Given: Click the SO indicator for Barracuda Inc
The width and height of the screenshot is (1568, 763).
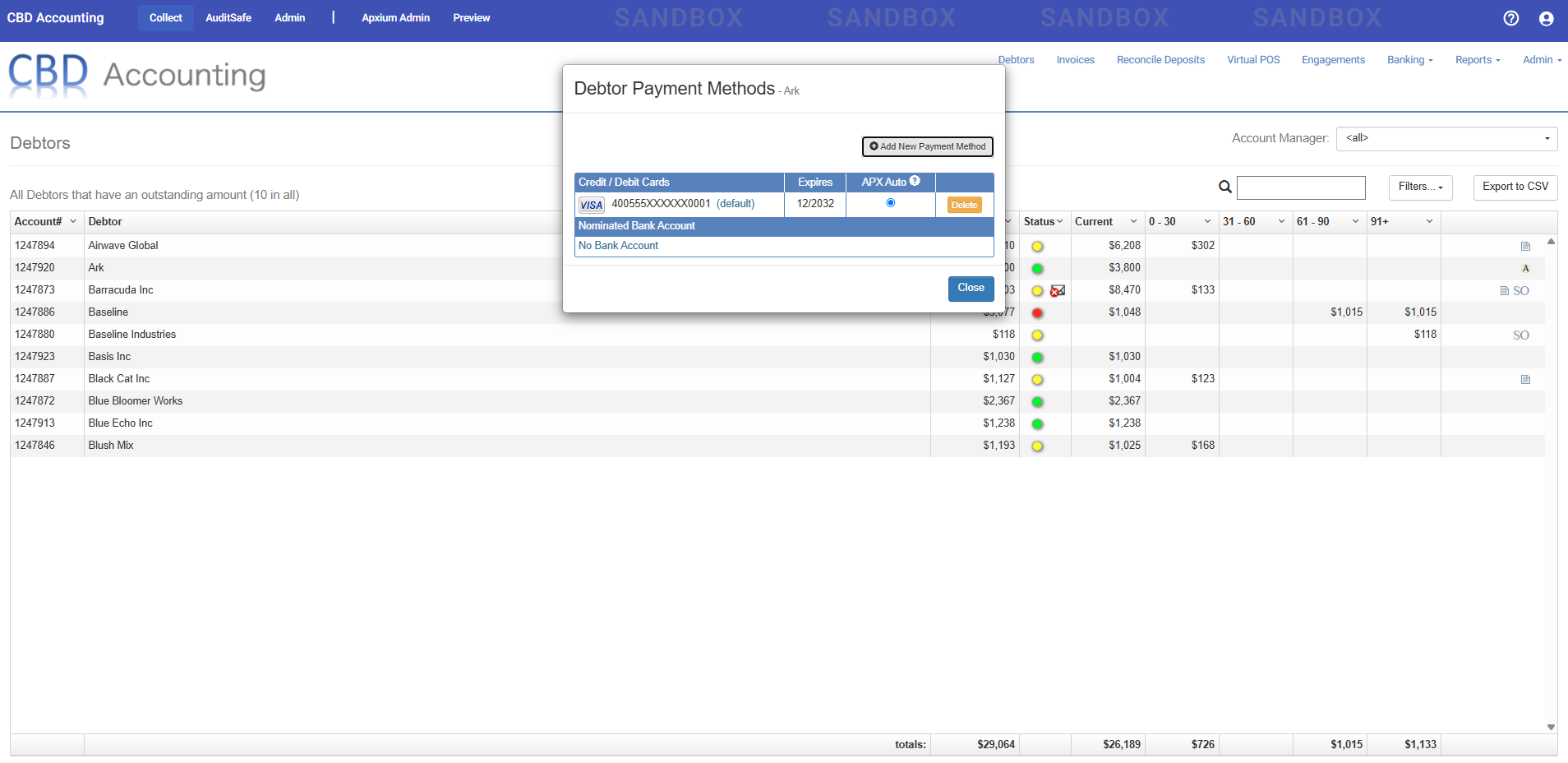Looking at the screenshot, I should pyautogui.click(x=1521, y=290).
